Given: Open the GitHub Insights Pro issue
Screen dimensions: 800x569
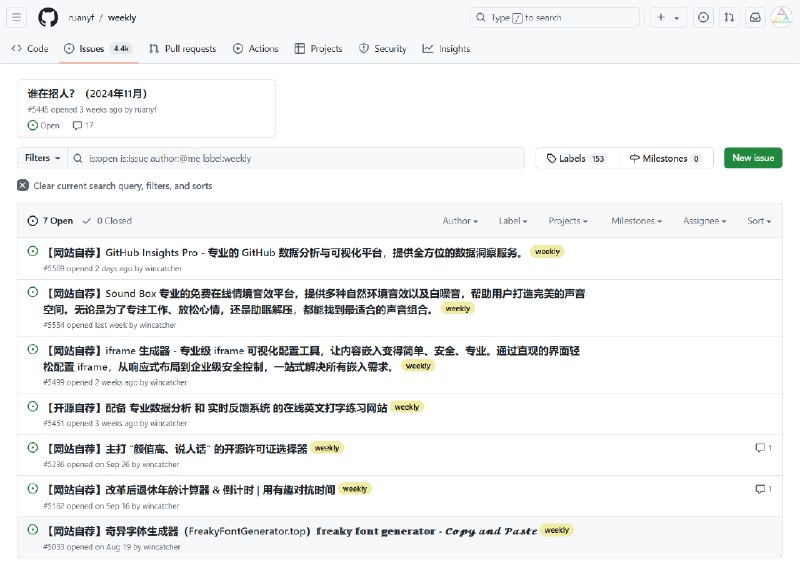Looking at the screenshot, I should click(x=284, y=253).
